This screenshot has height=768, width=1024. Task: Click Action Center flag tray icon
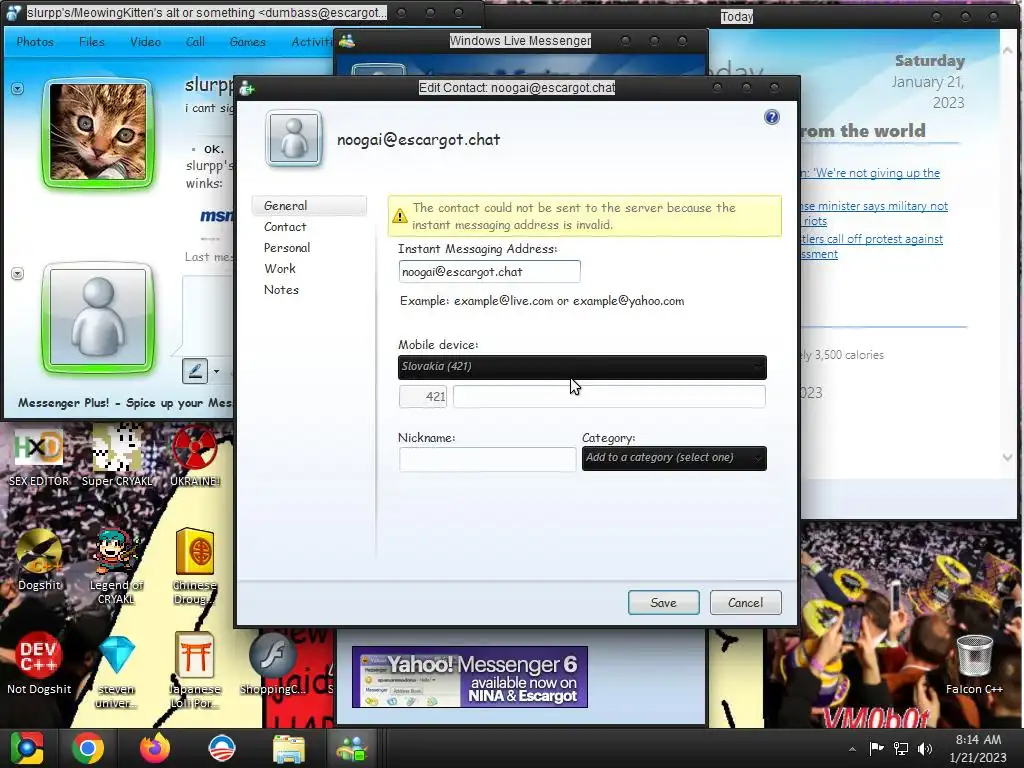[x=876, y=748]
